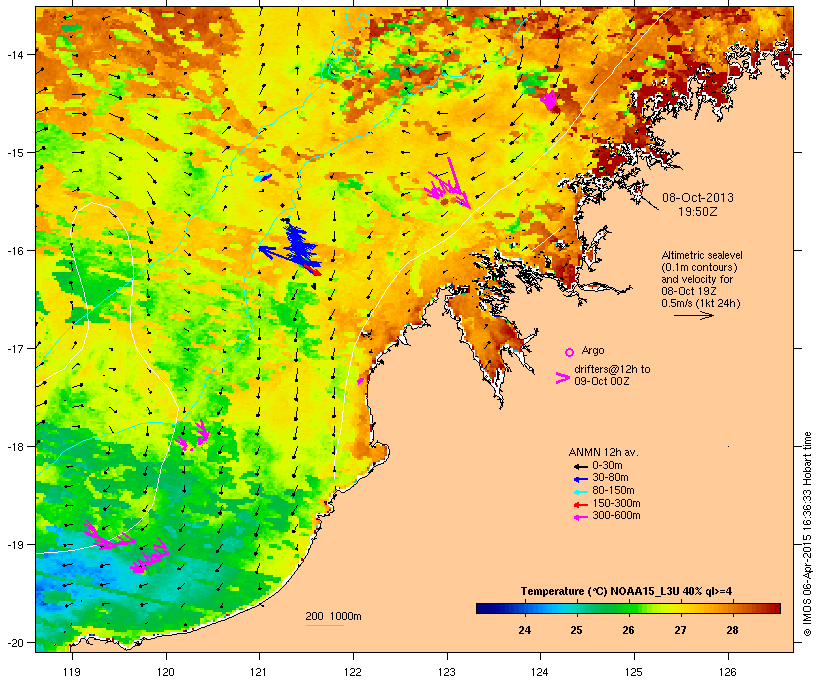The width and height of the screenshot is (820, 680).
Task: Click the 'Argo' legend label
Action: pos(593,350)
